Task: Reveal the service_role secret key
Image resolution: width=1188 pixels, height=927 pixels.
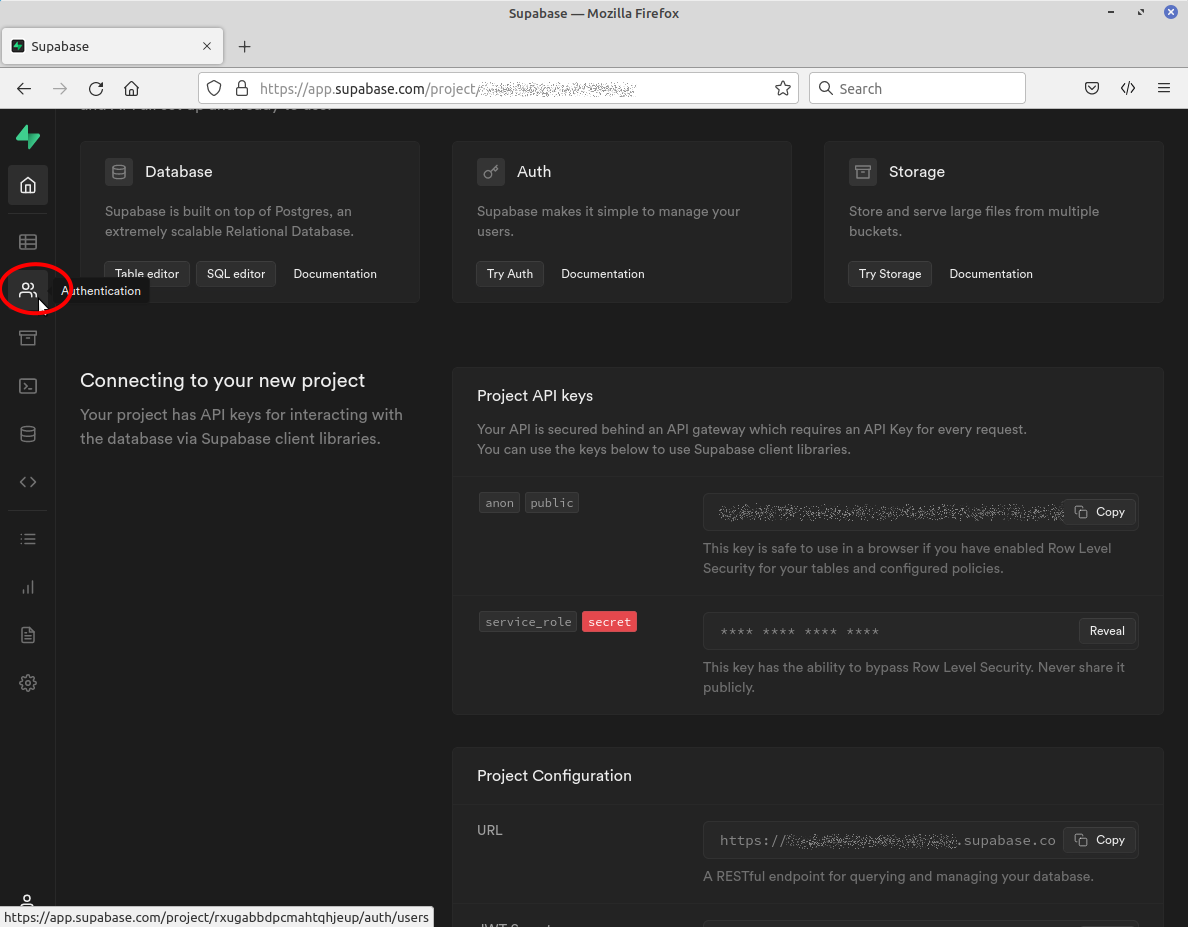Action: (x=1107, y=631)
